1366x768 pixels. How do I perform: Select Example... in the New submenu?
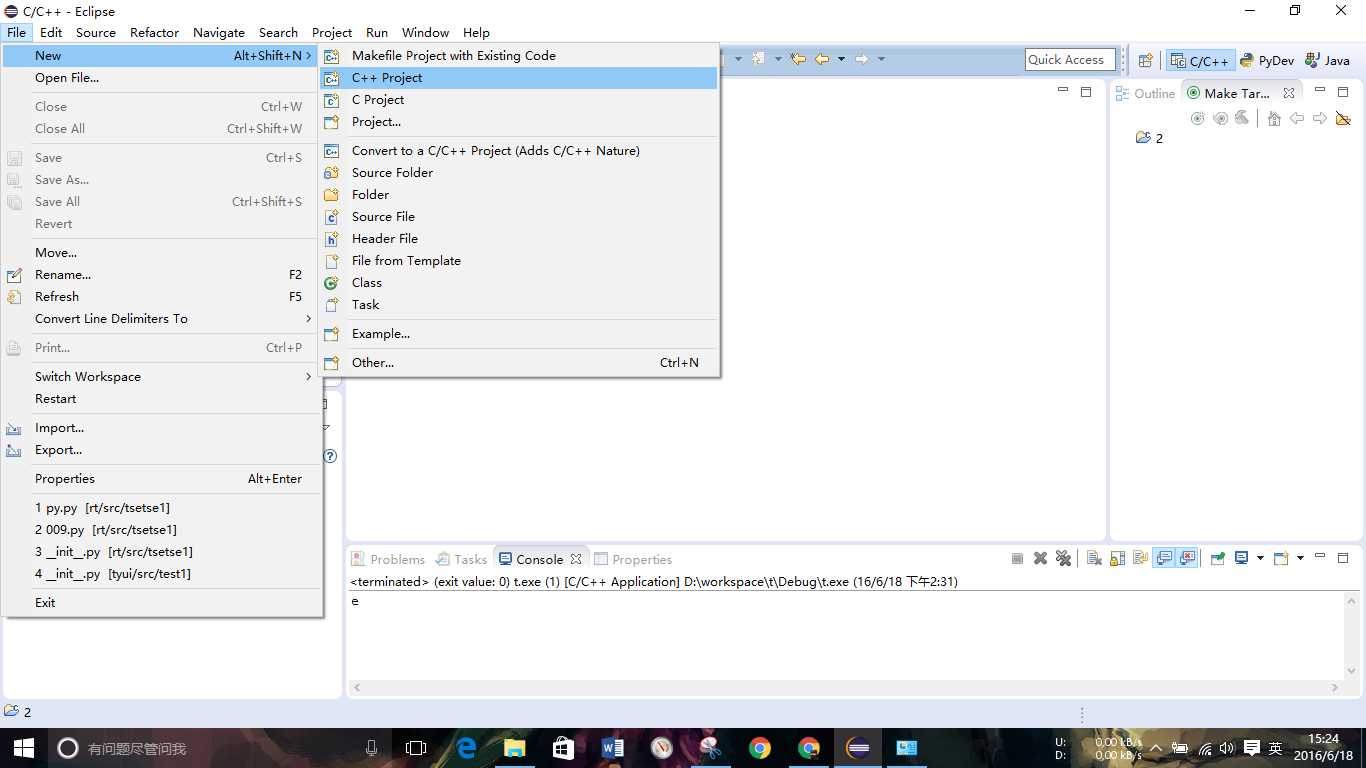coord(519,334)
